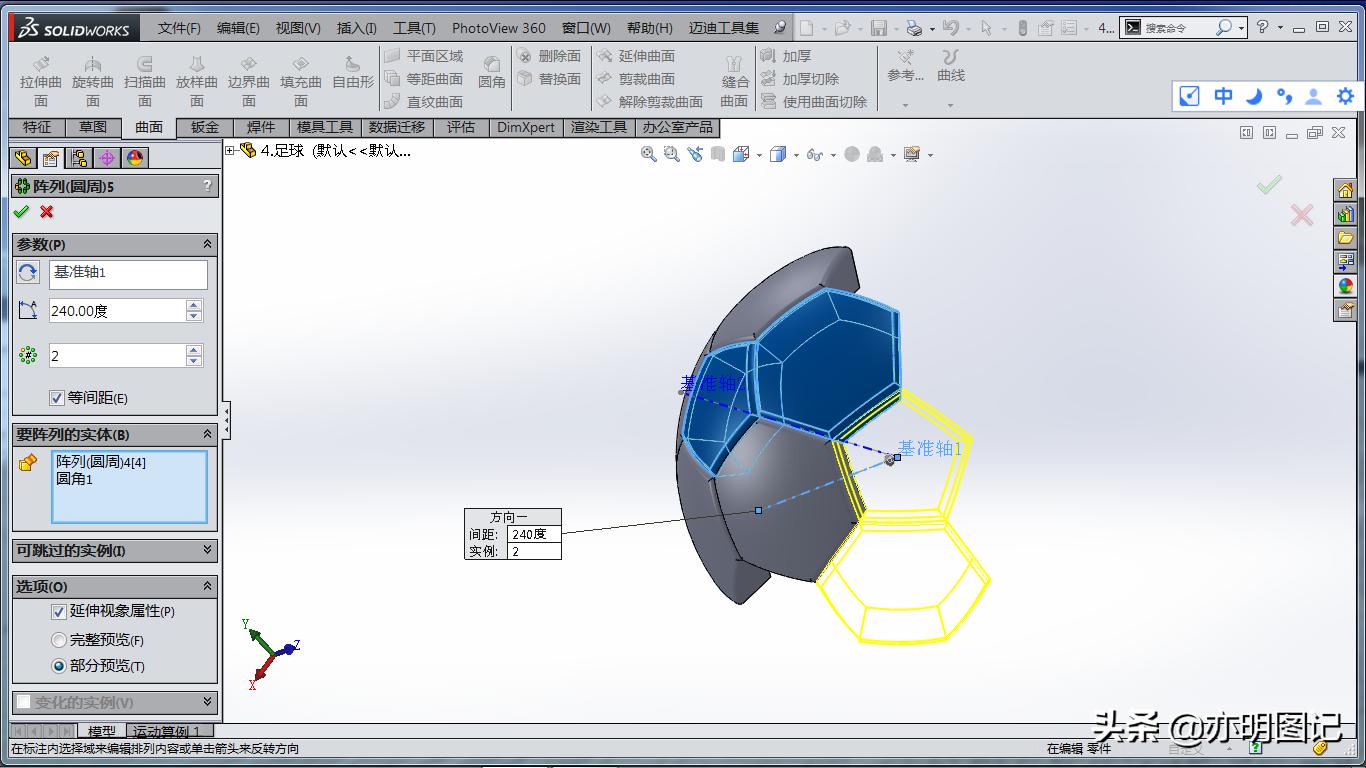1366x768 pixels.
Task: Confirm the pattern with green check mark
Action: [x=22, y=212]
